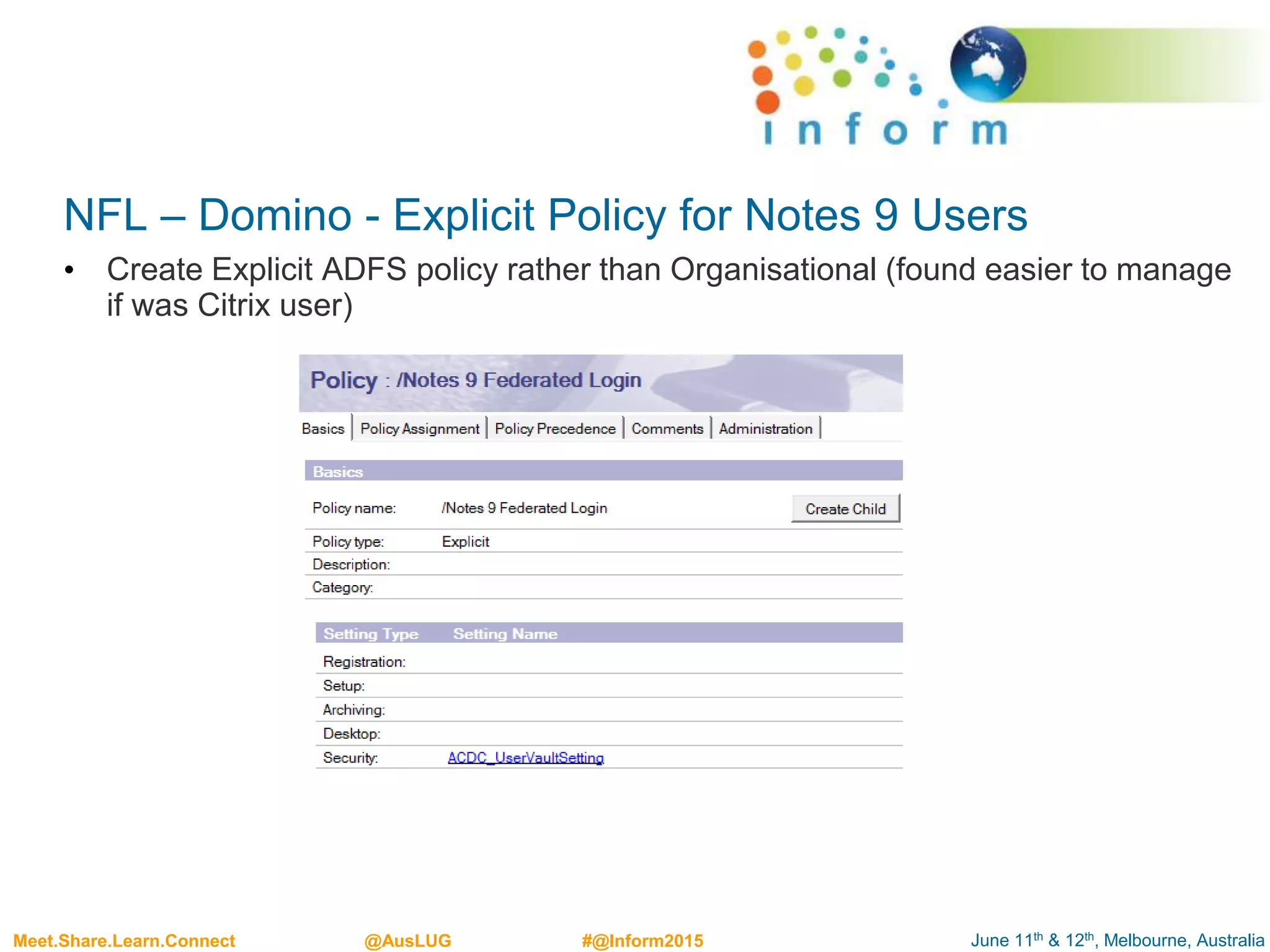Select the 'Explicit' policy type value
This screenshot has height=952, width=1270.
(x=466, y=542)
